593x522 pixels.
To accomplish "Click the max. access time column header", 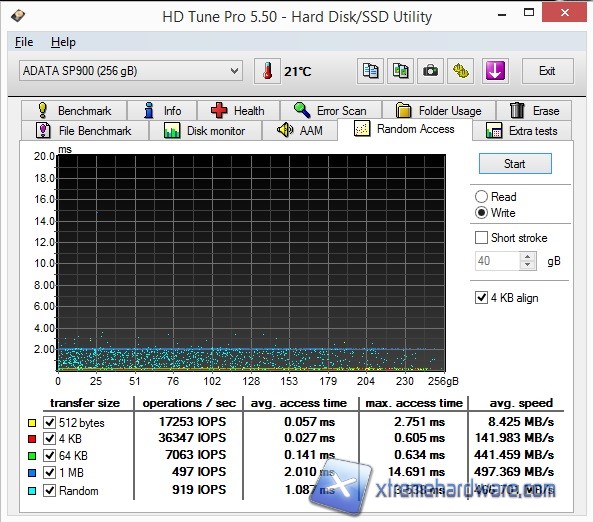I will pos(414,403).
